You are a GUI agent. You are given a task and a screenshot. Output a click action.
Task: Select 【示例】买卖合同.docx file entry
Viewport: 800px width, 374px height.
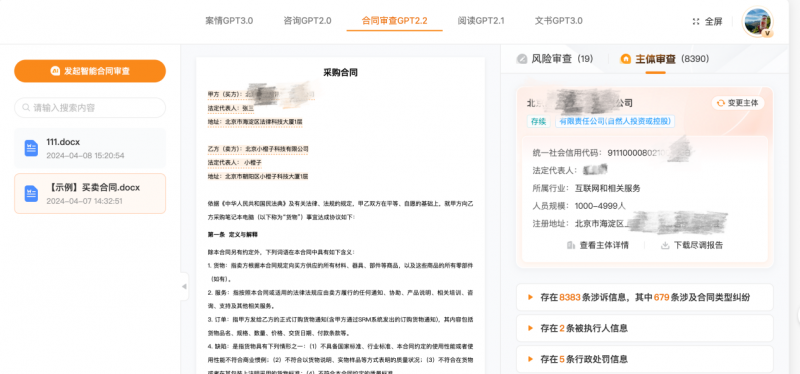click(x=90, y=193)
